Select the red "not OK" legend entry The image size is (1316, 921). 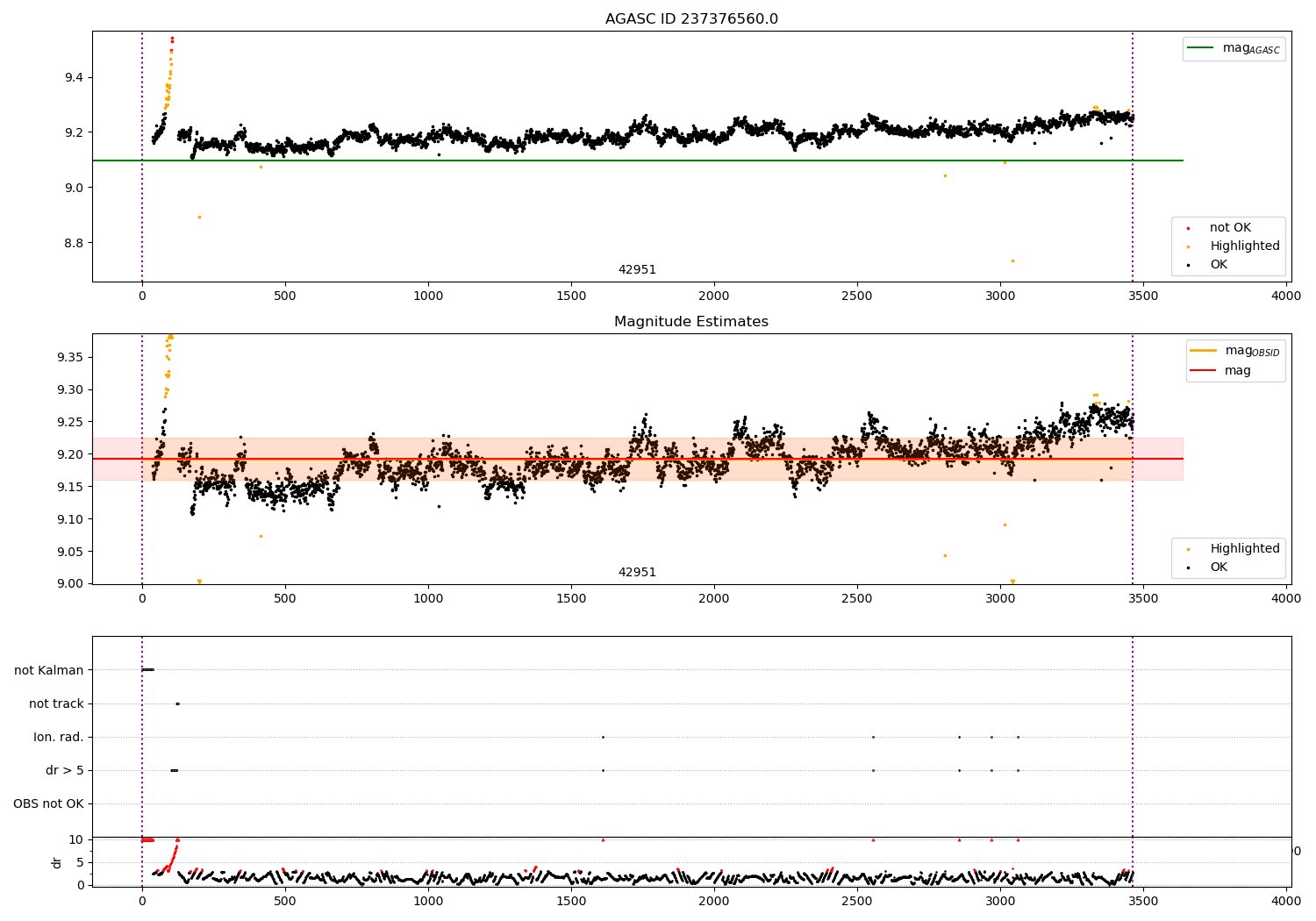point(1230,228)
